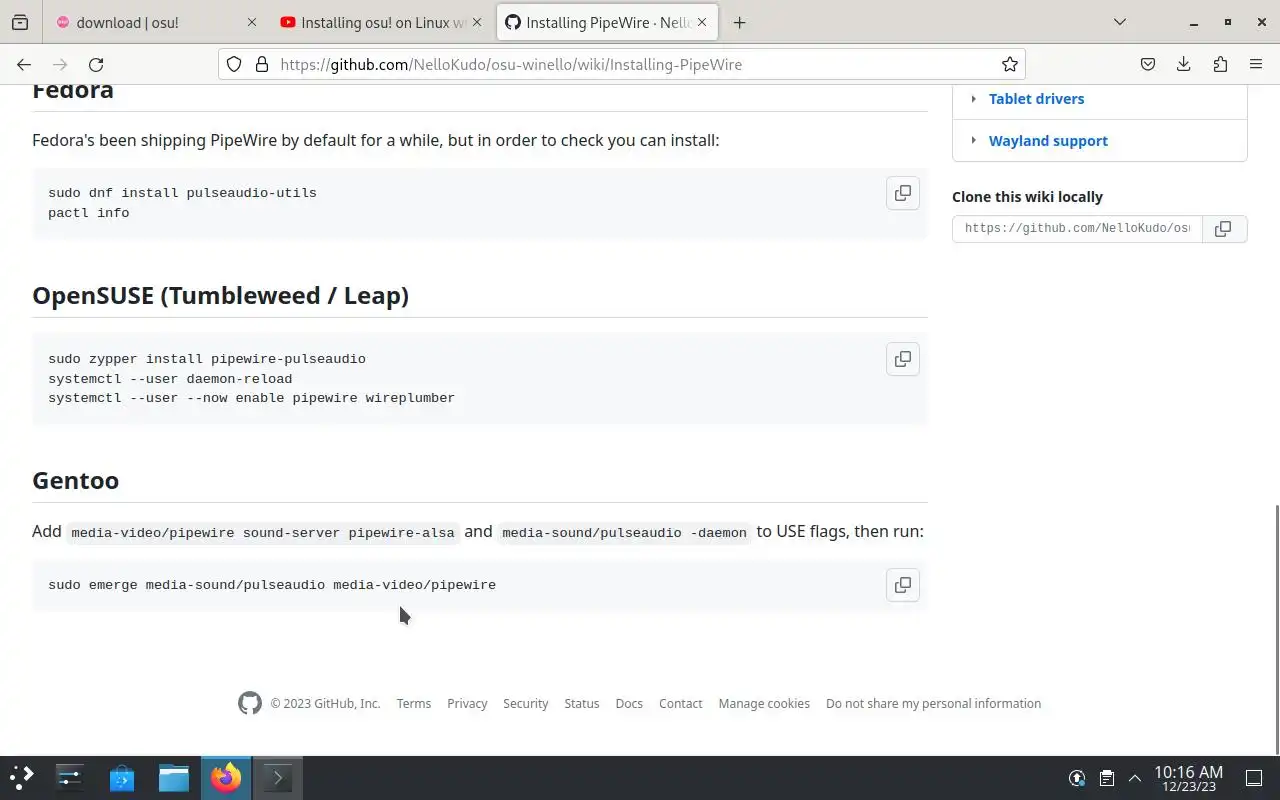Open the system settings taskbar icon

(70, 777)
